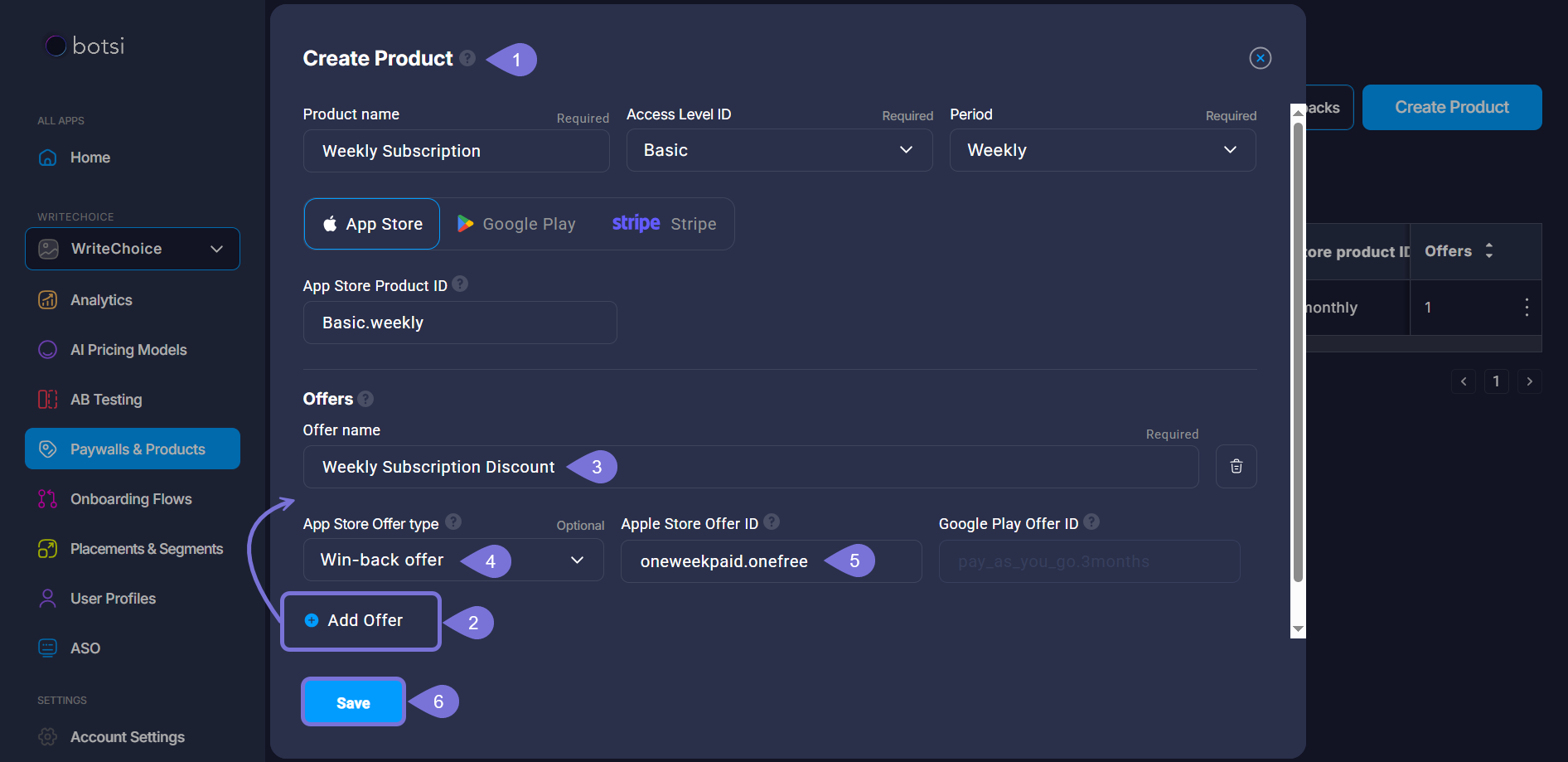This screenshot has width=1568, height=762.
Task: Click the Add Offer button
Action: (x=361, y=621)
